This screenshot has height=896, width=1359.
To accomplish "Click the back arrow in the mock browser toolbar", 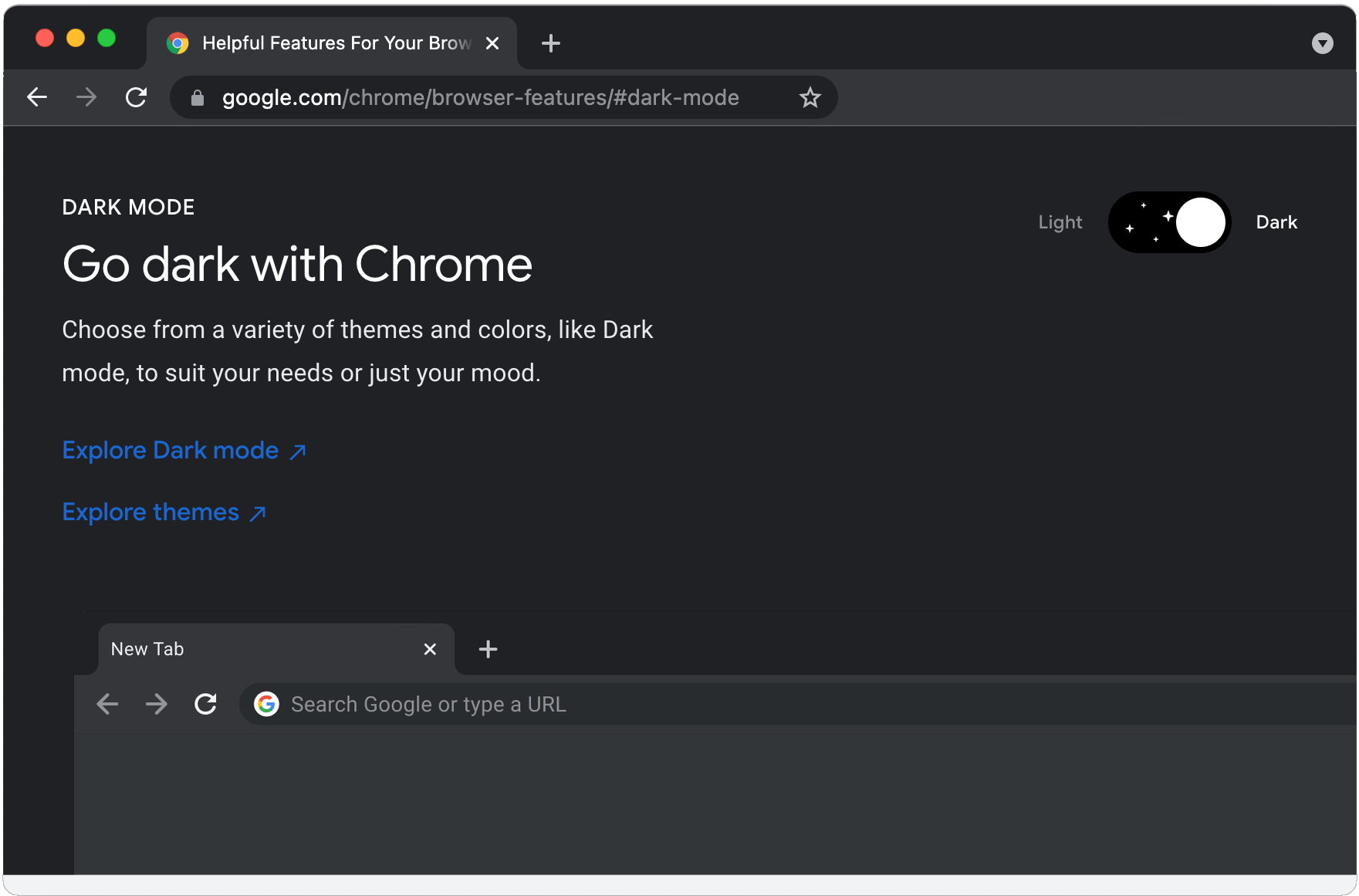I will [107, 704].
